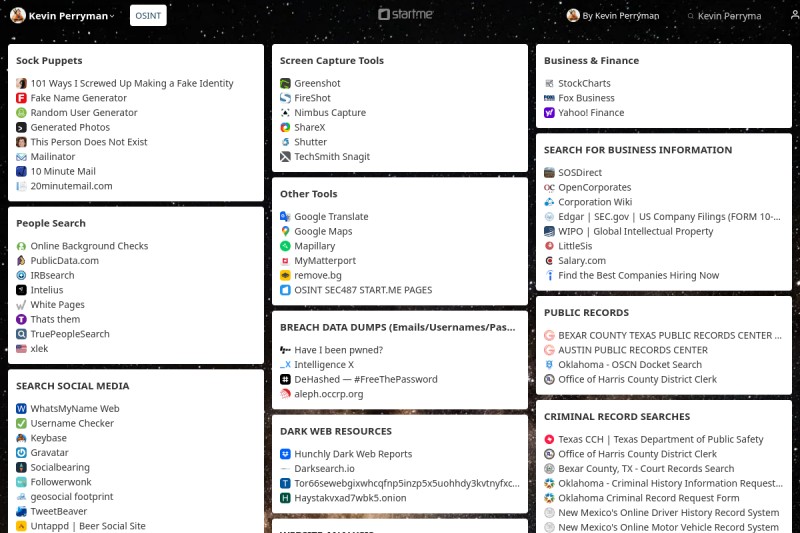
Task: Open the StockCharts link
Action: (584, 83)
